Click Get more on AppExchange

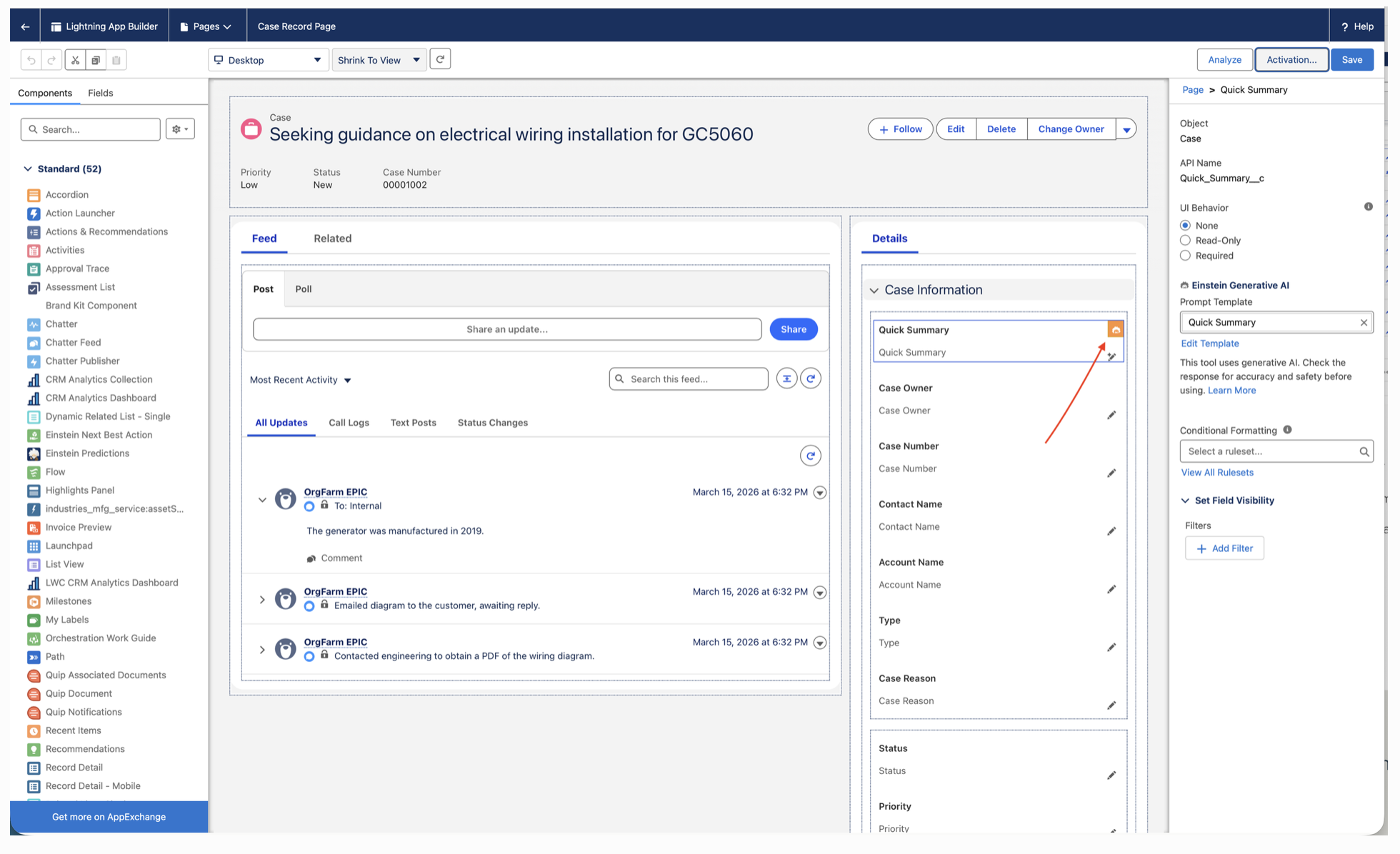pos(109,817)
